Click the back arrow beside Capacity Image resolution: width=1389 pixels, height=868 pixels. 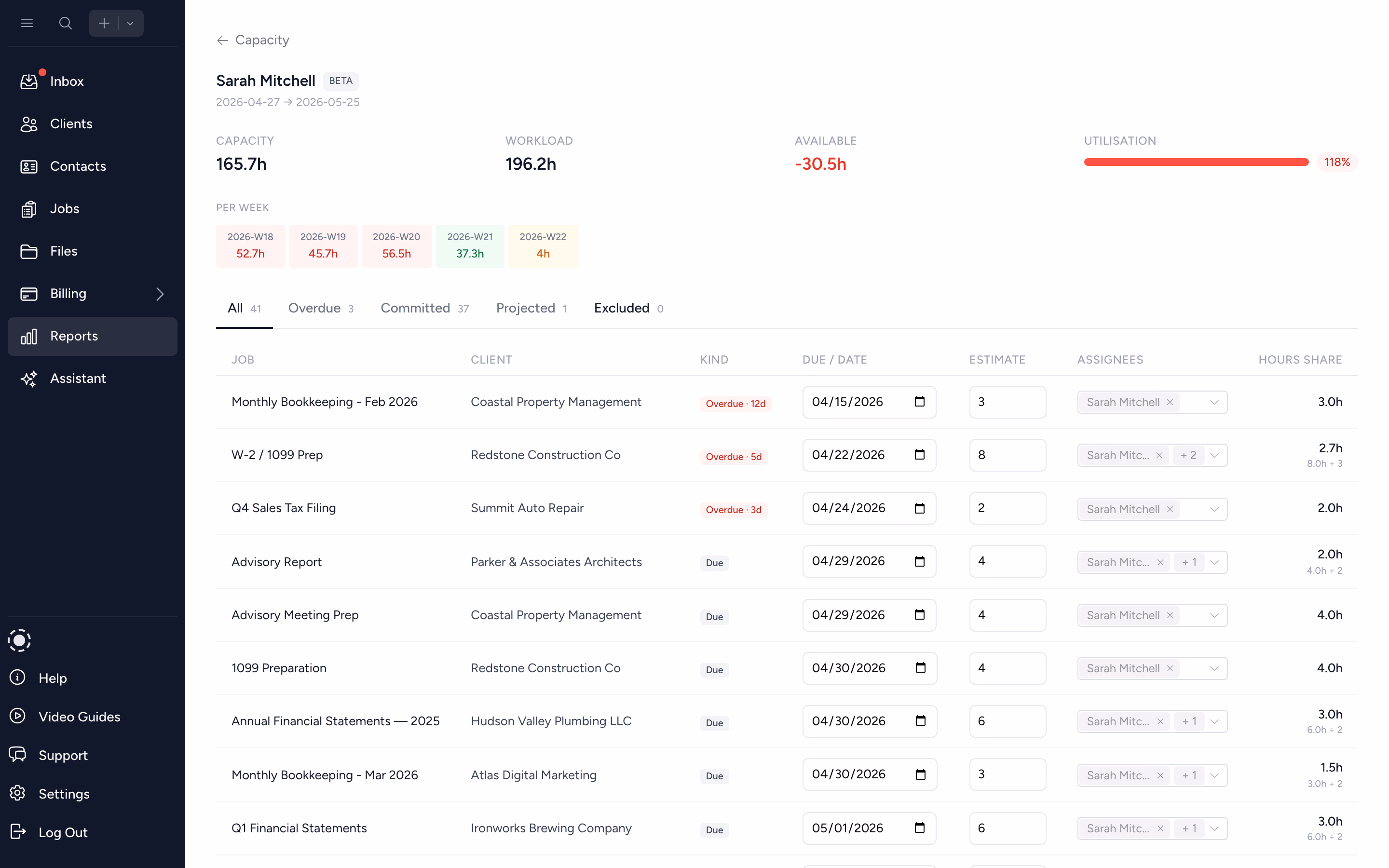click(223, 40)
